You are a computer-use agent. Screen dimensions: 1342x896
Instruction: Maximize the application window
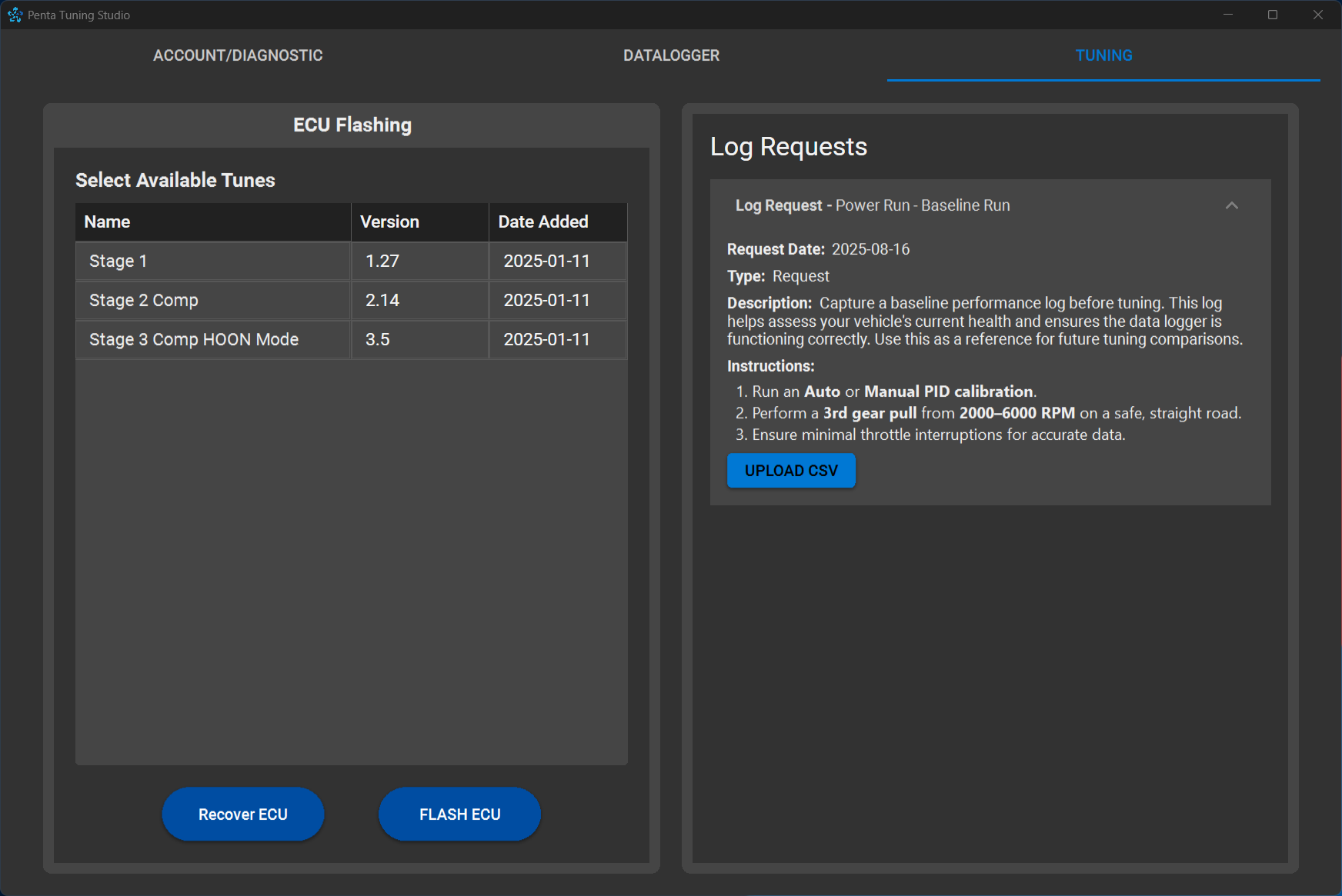pos(1273,15)
